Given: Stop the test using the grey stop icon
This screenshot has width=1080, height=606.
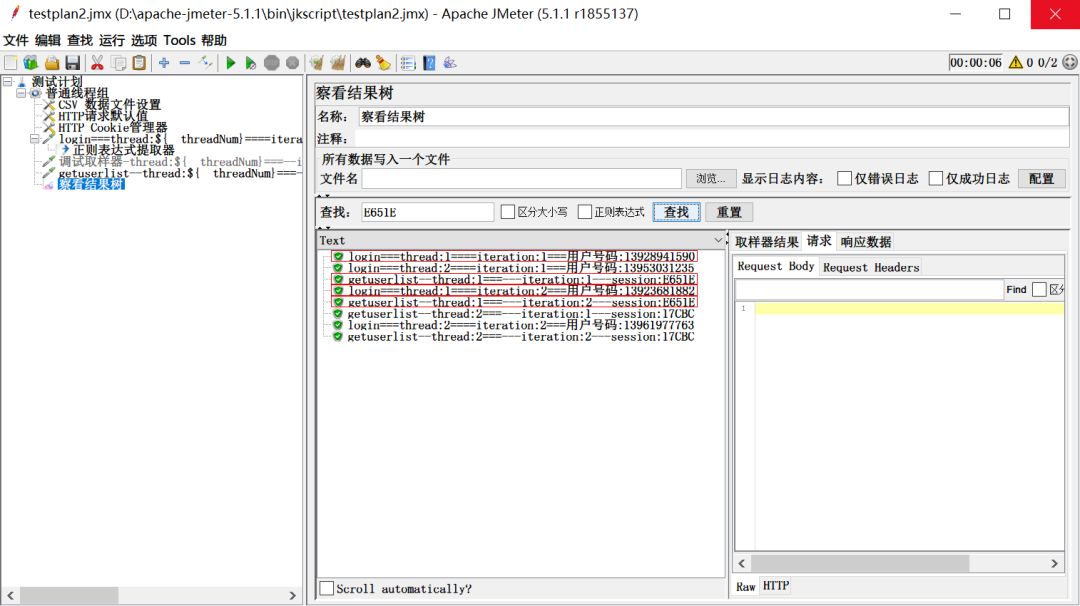Looking at the screenshot, I should pyautogui.click(x=272, y=62).
